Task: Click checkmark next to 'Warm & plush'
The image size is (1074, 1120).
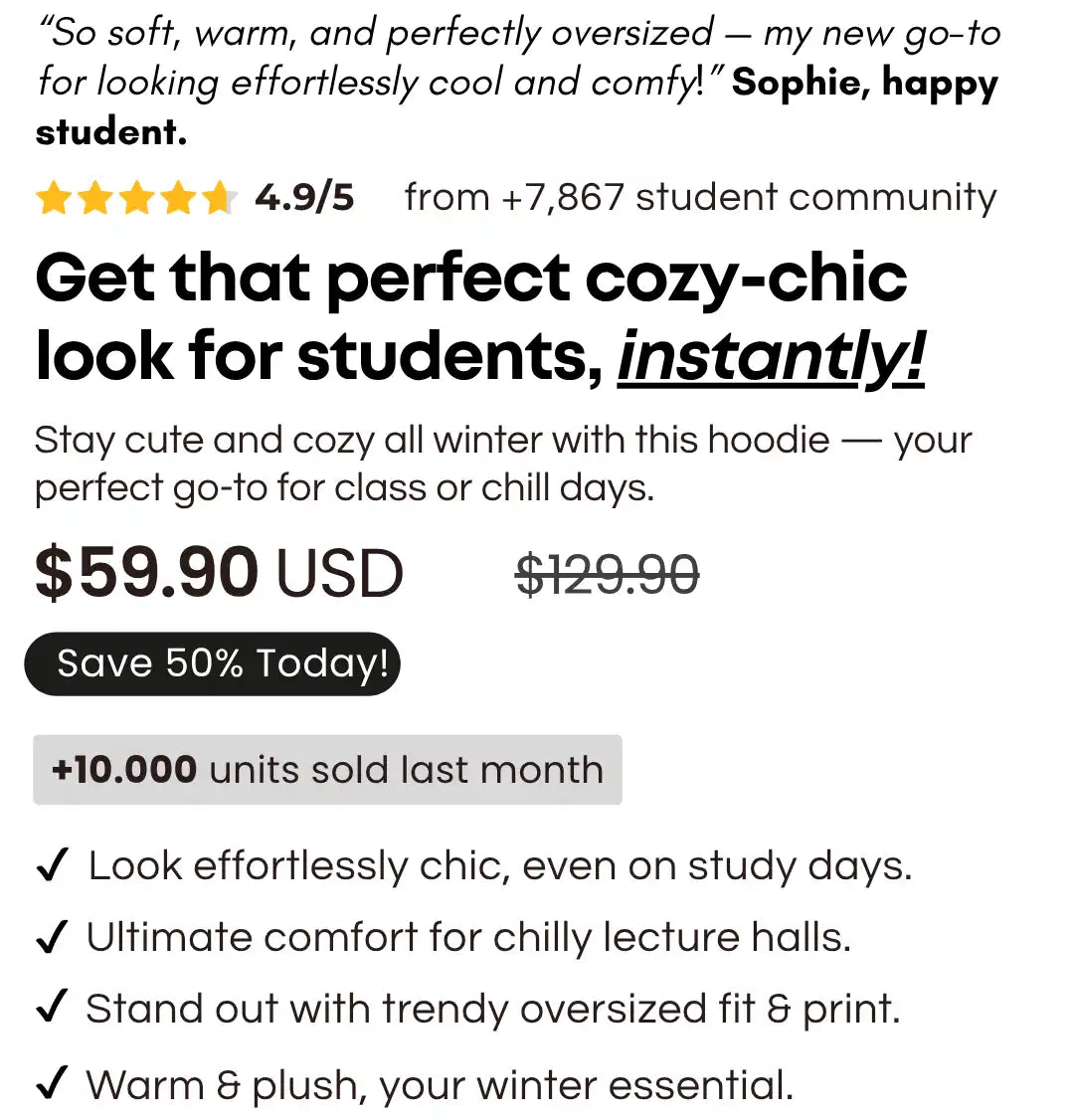Action: [x=51, y=1085]
